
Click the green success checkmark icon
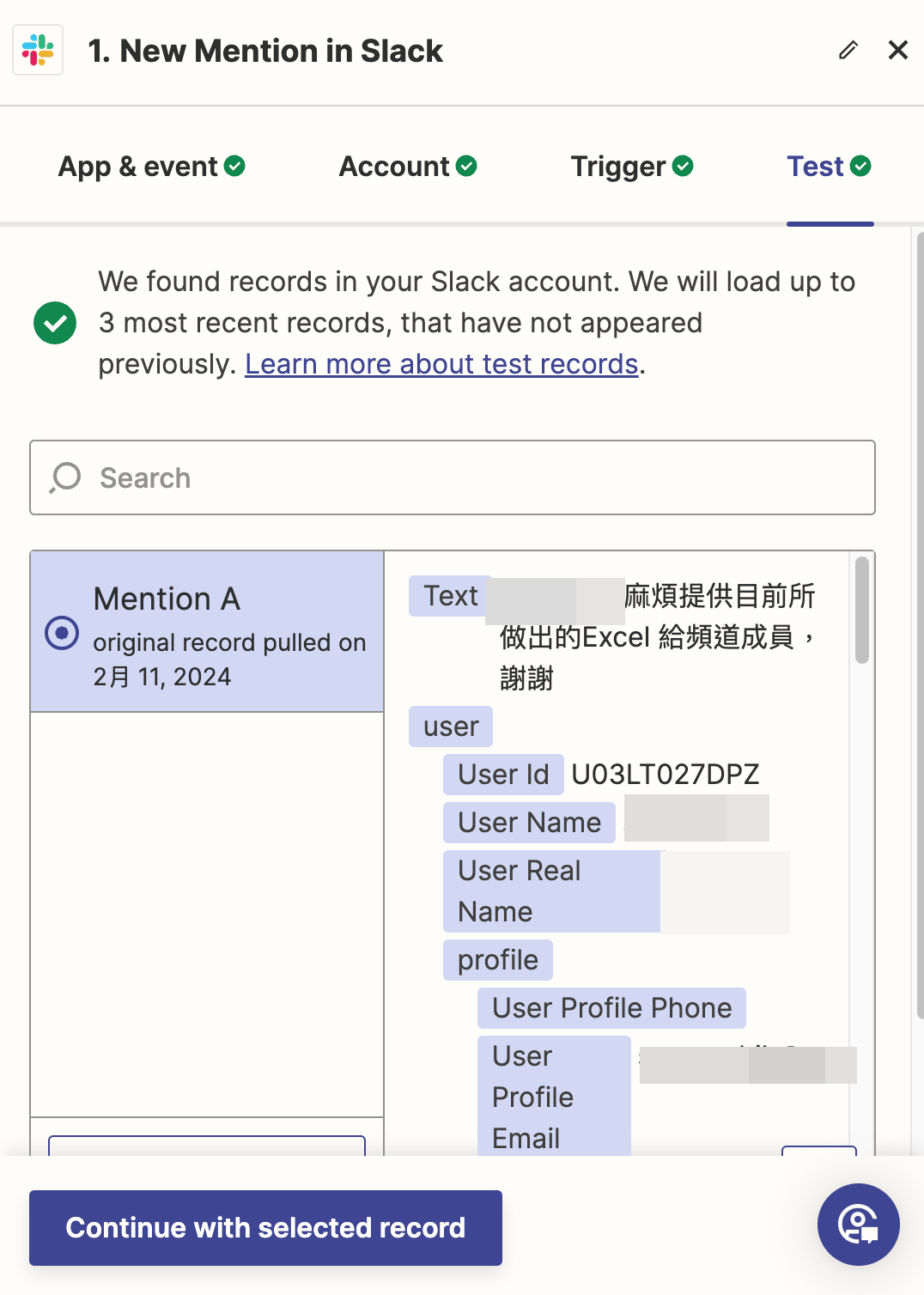coord(55,323)
